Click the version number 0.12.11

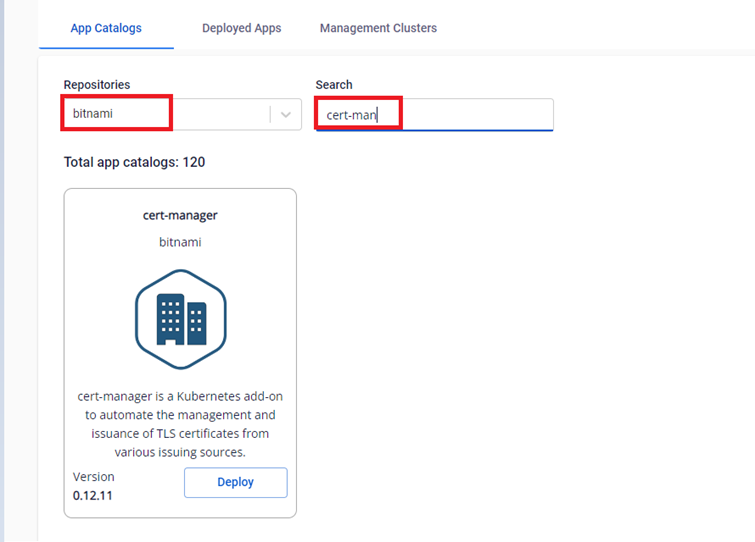point(93,495)
